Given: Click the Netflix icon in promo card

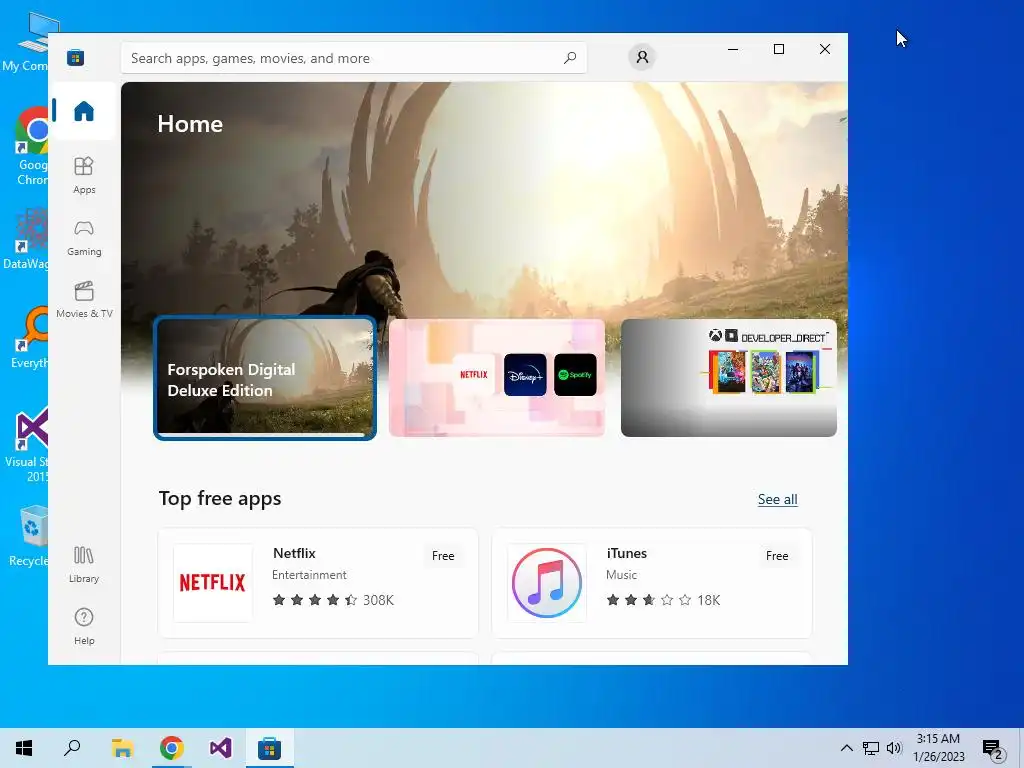Looking at the screenshot, I should click(473, 375).
